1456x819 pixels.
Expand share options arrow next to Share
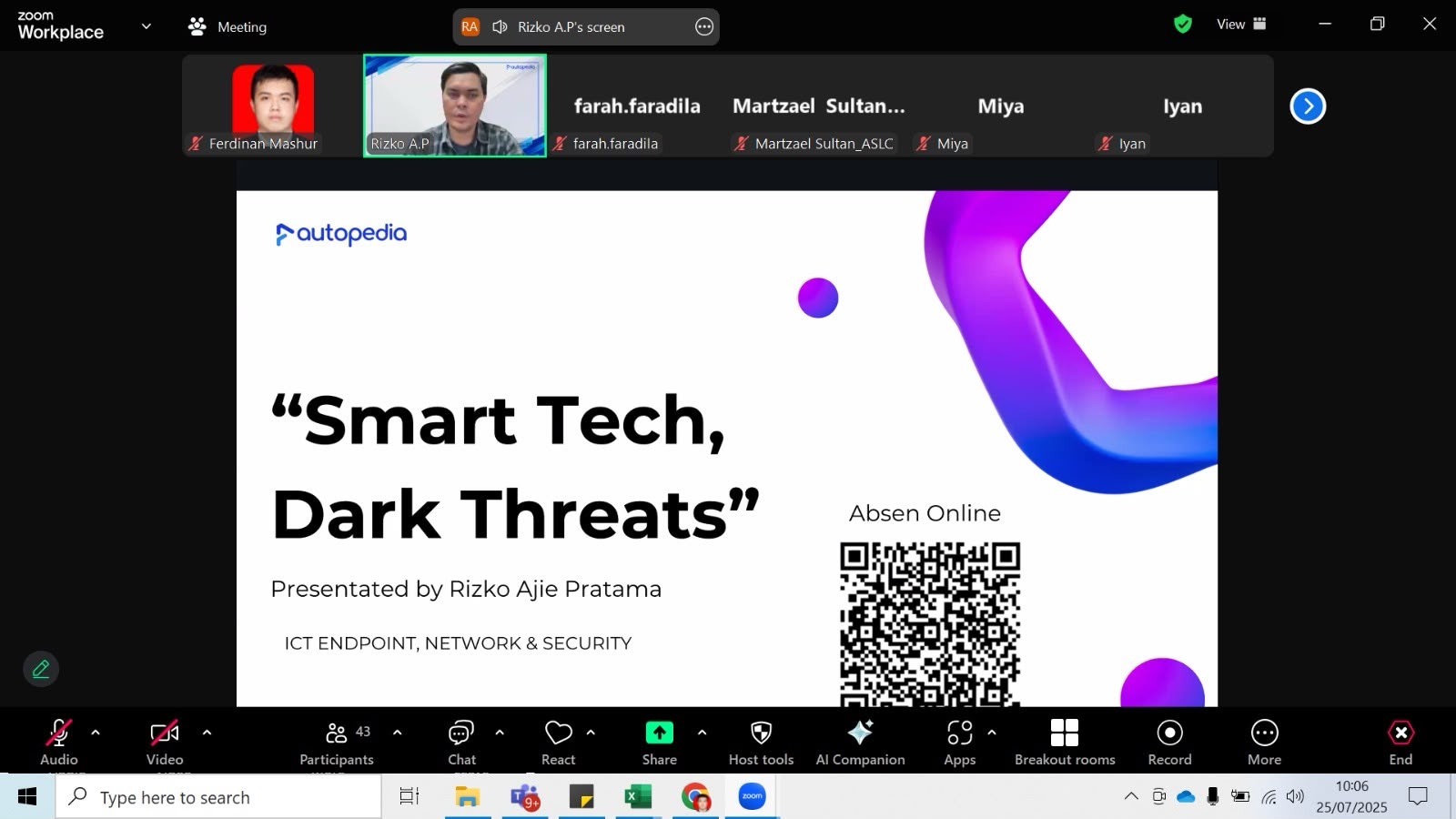(x=702, y=732)
